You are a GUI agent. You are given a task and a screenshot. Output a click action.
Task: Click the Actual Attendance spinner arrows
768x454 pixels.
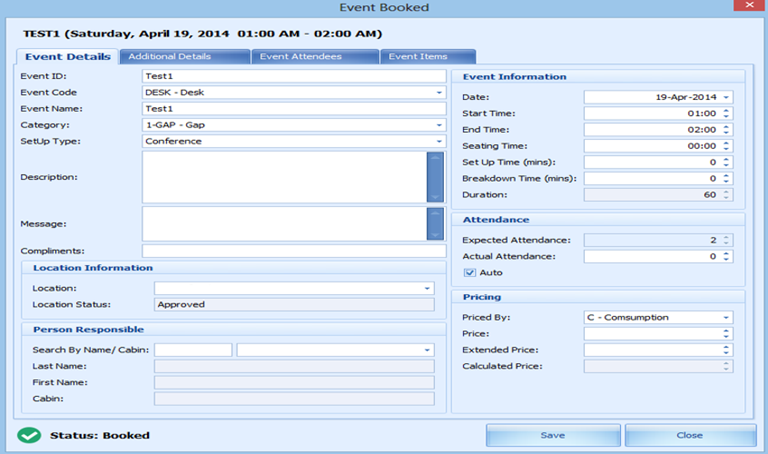[726, 256]
